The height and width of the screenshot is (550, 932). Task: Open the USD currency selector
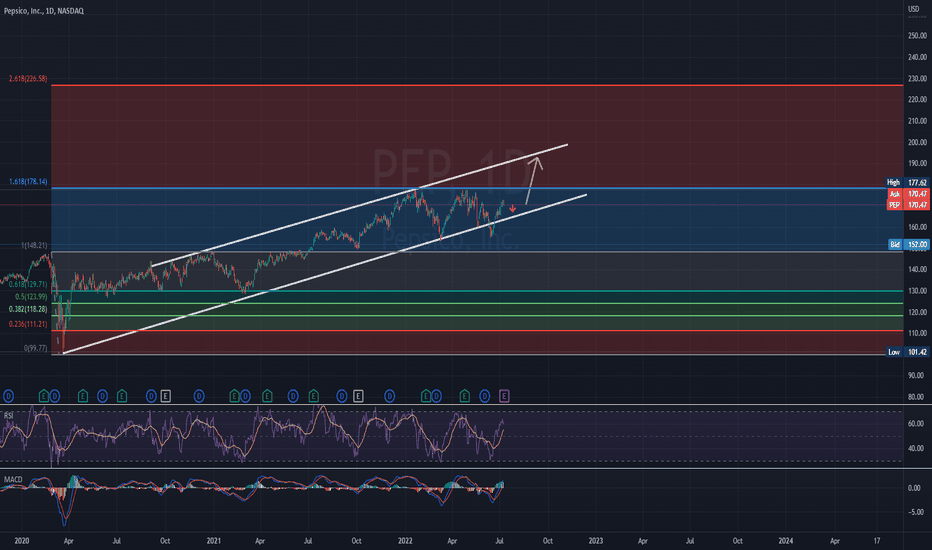(914, 9)
